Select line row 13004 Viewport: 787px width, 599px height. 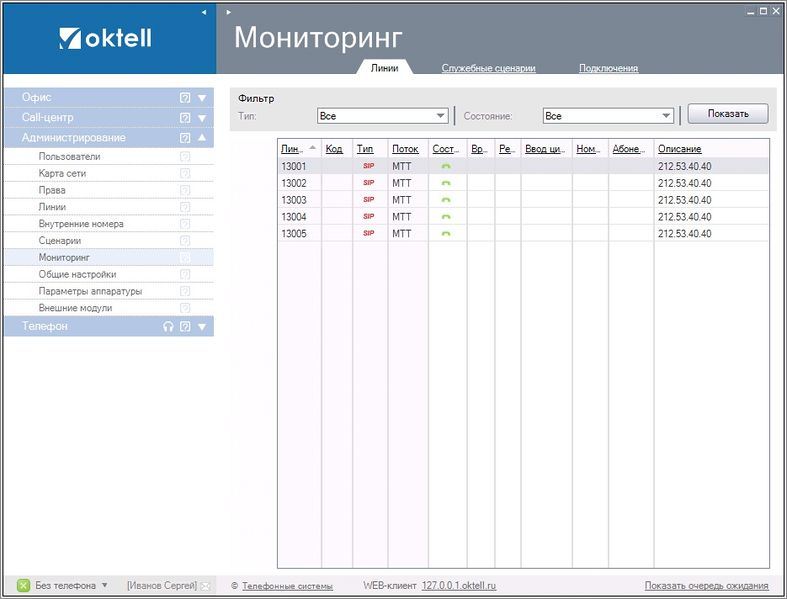click(x=523, y=217)
